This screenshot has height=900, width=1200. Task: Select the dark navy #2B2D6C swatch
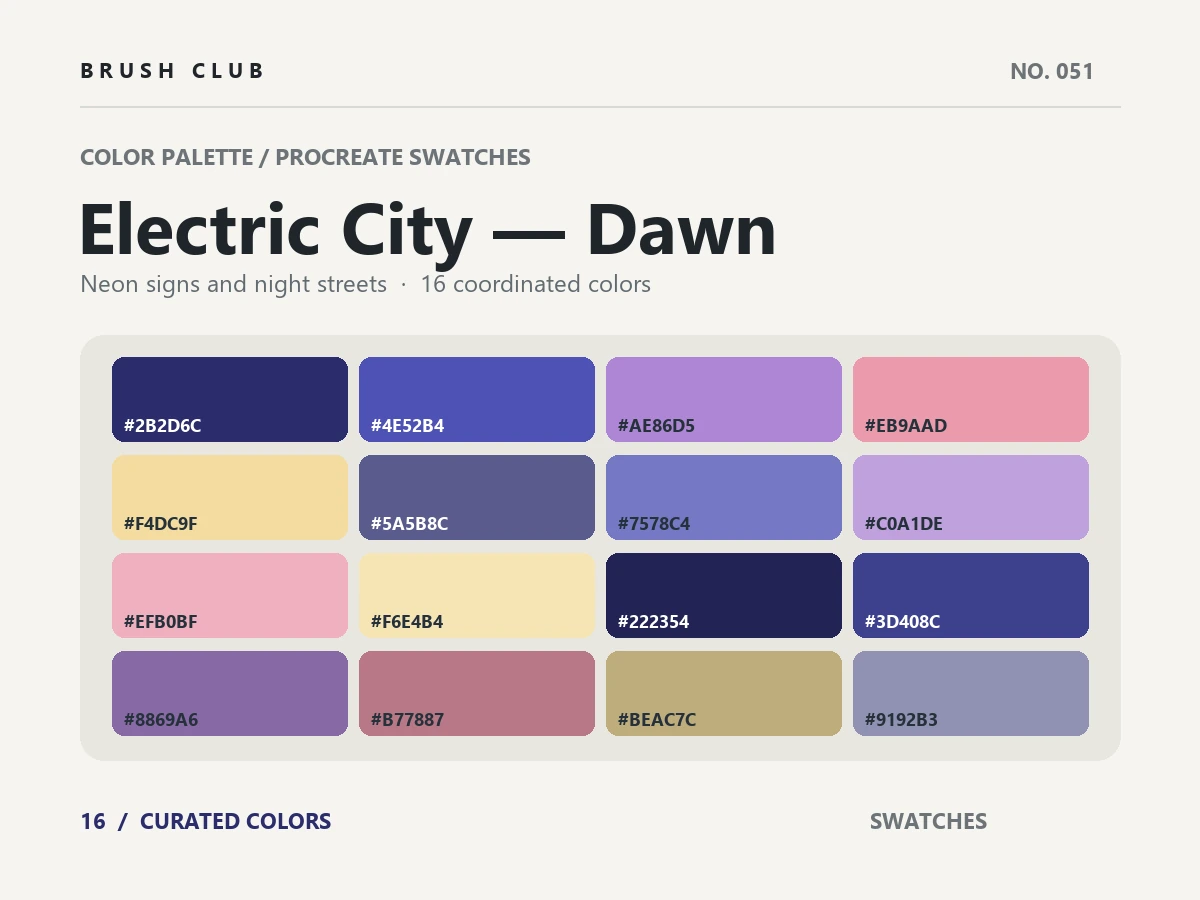click(230, 400)
